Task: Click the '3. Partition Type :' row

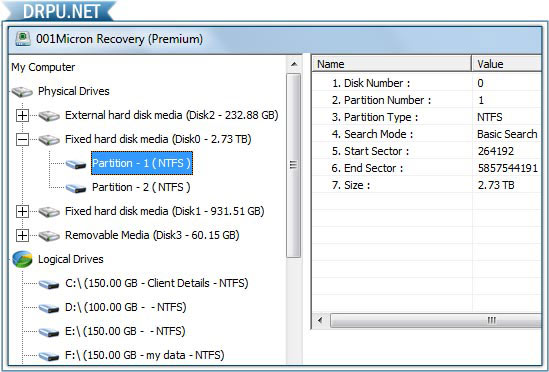Action: [427, 117]
